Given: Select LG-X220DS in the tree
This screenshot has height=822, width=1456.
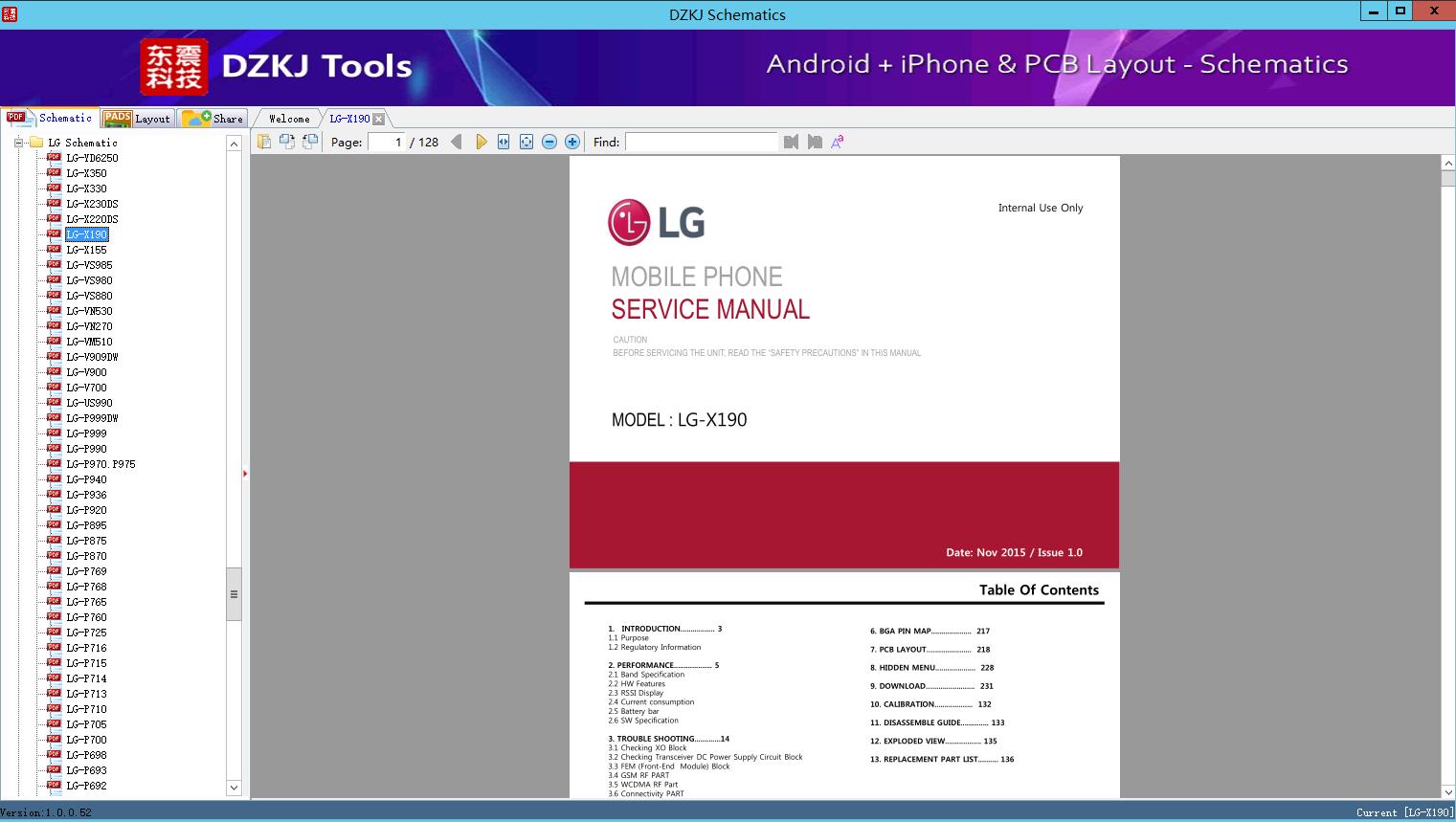Looking at the screenshot, I should pos(92,219).
